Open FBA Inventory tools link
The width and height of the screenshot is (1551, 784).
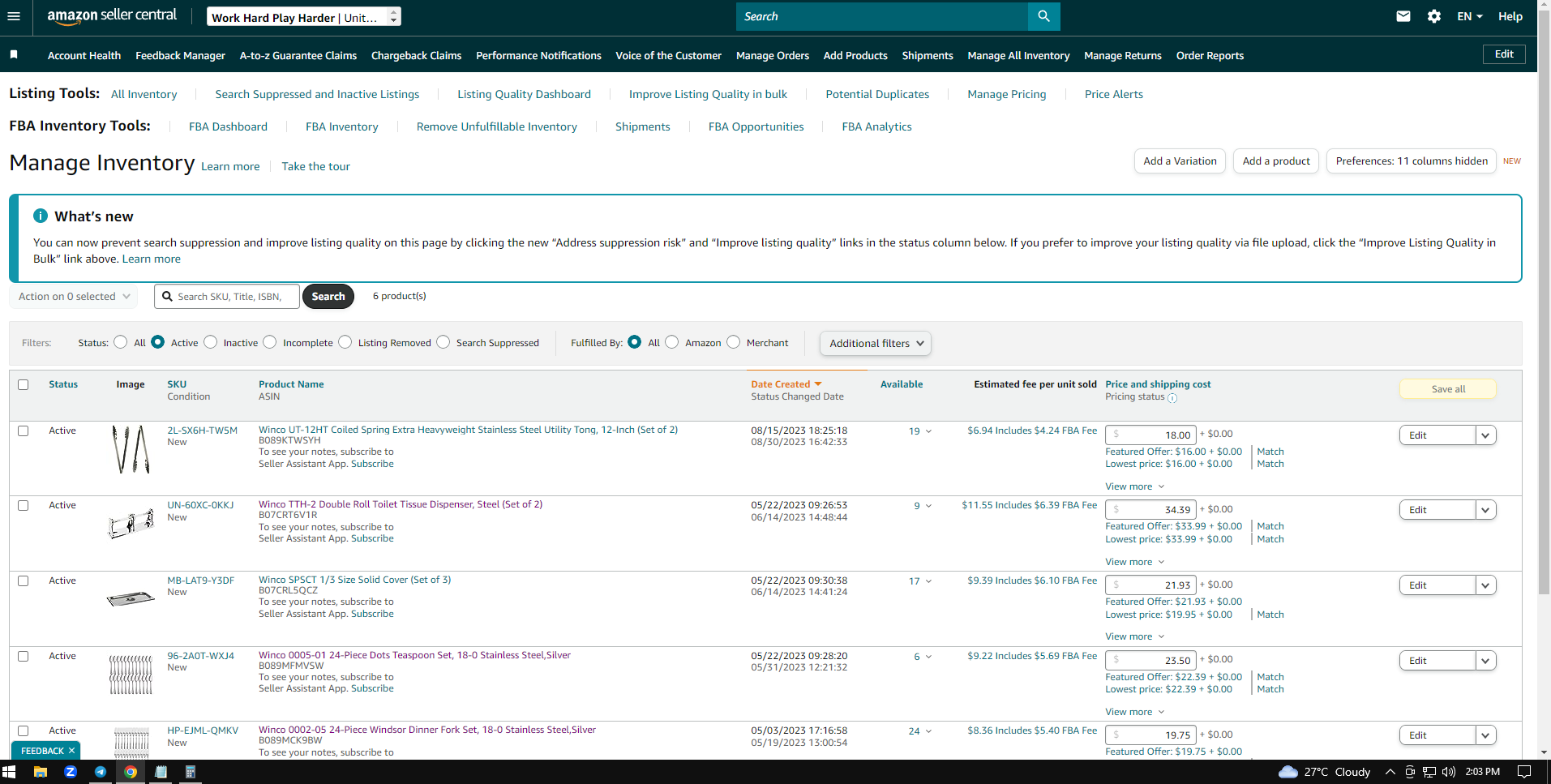point(341,126)
